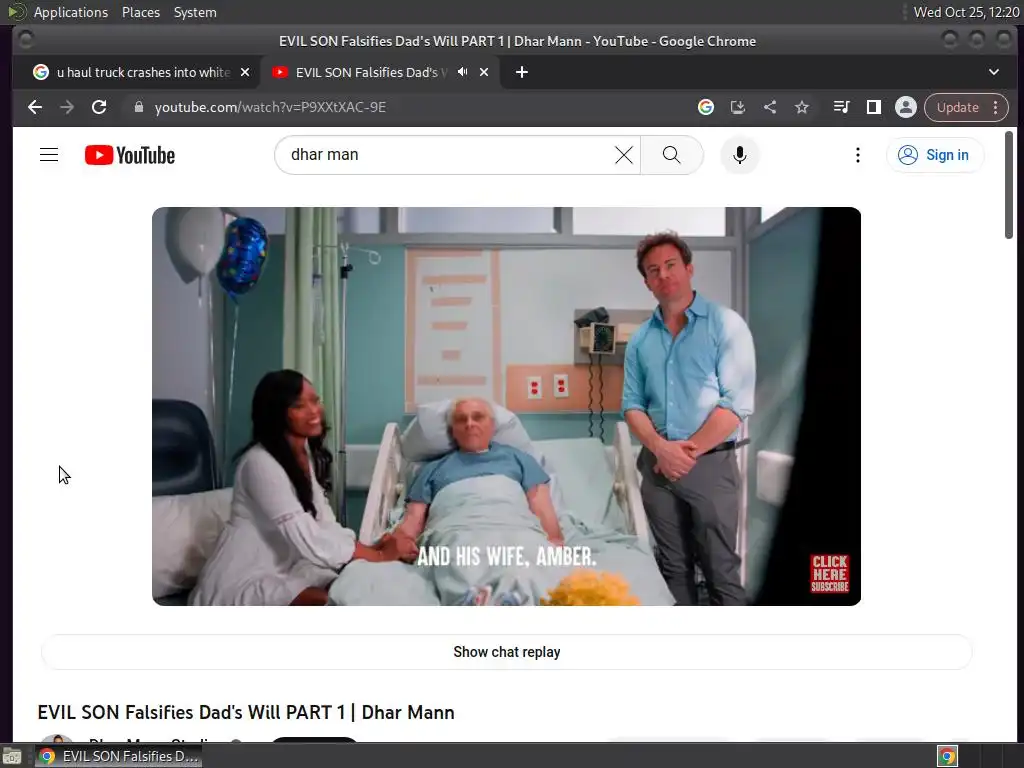The height and width of the screenshot is (768, 1024).
Task: Toggle Chrome side panel
Action: tap(873, 107)
